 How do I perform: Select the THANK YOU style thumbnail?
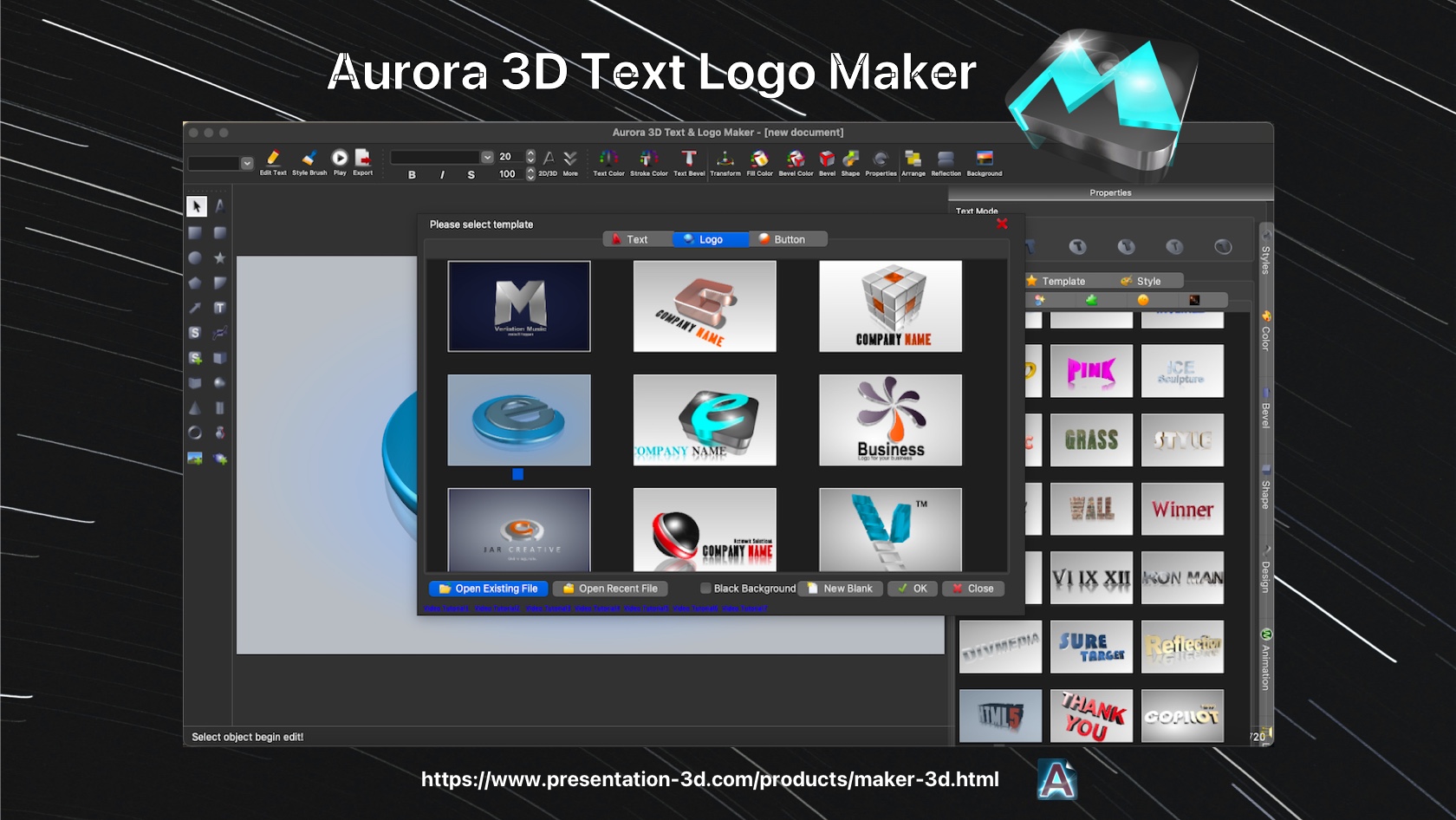coord(1091,716)
